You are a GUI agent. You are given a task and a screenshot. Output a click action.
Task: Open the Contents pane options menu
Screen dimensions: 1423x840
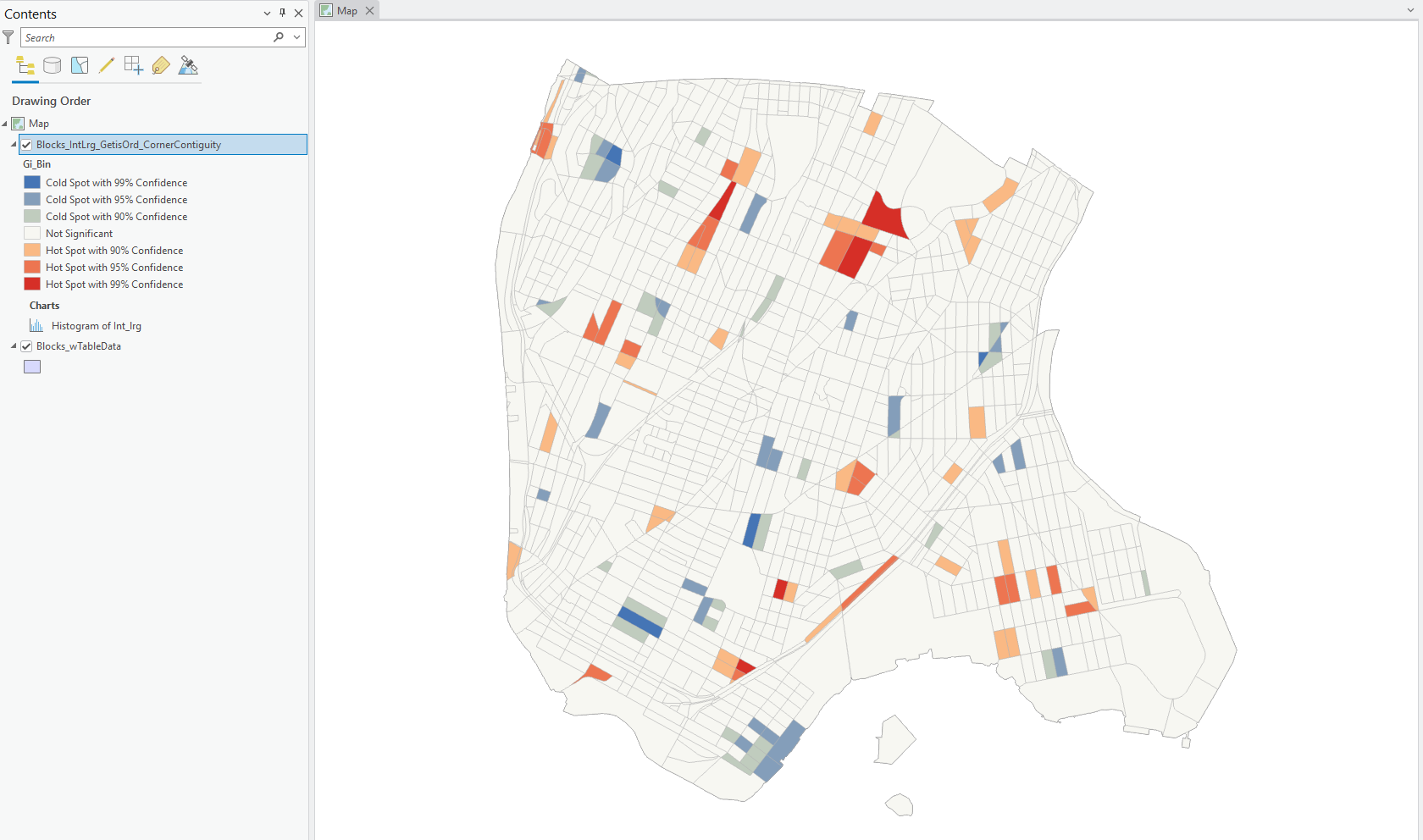point(267,13)
